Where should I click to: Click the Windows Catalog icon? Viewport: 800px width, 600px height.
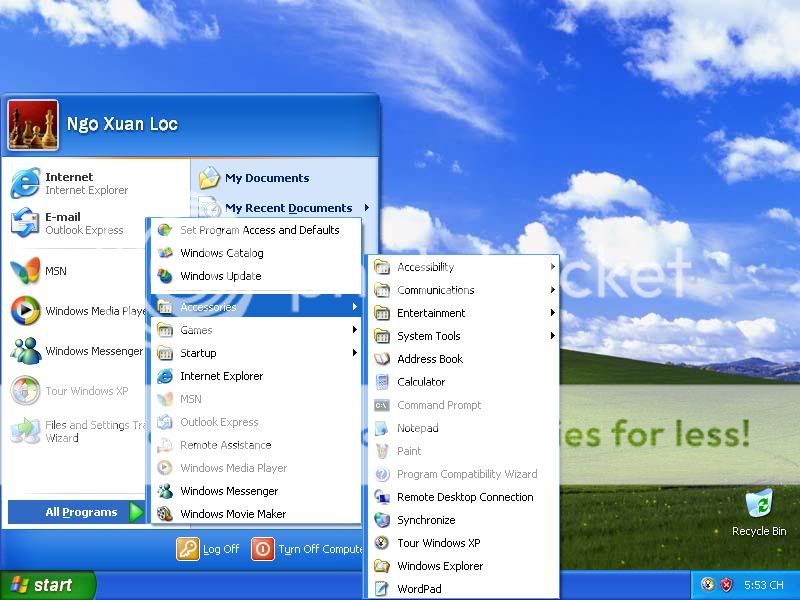click(165, 253)
